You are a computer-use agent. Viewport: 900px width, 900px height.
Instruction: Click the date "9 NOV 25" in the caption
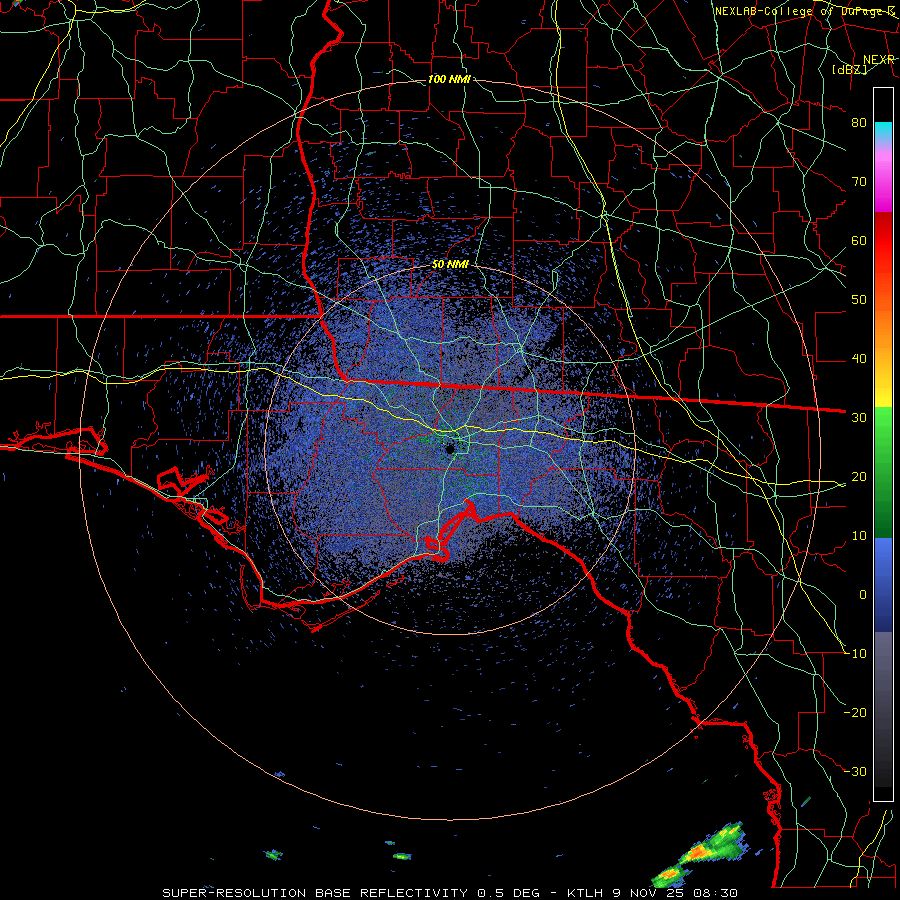point(649,893)
